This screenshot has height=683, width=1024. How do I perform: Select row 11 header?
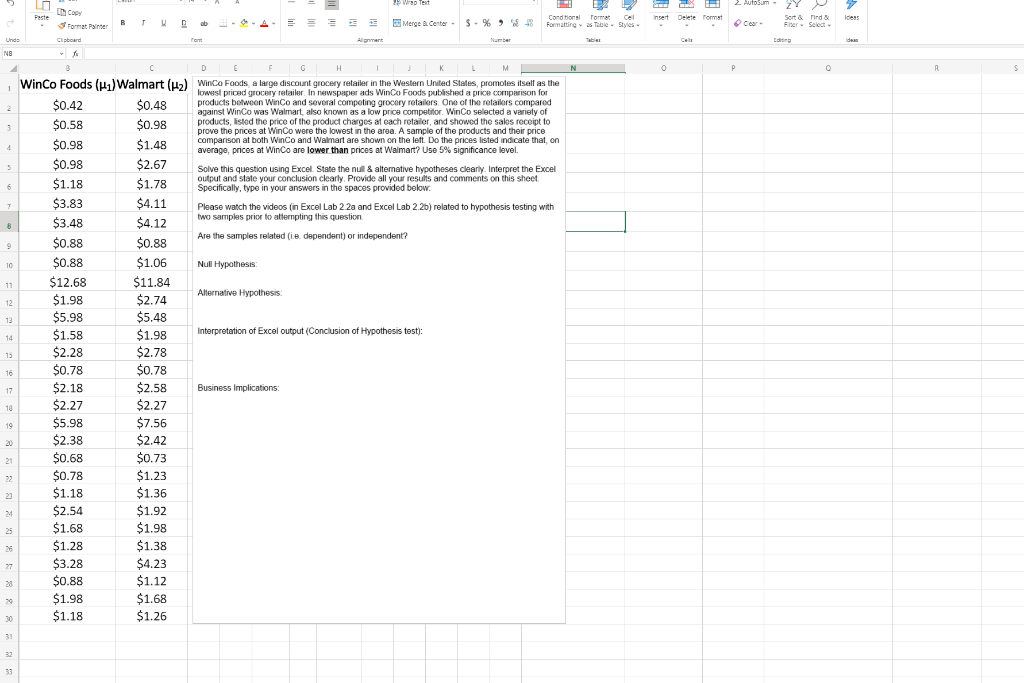[x=9, y=283]
